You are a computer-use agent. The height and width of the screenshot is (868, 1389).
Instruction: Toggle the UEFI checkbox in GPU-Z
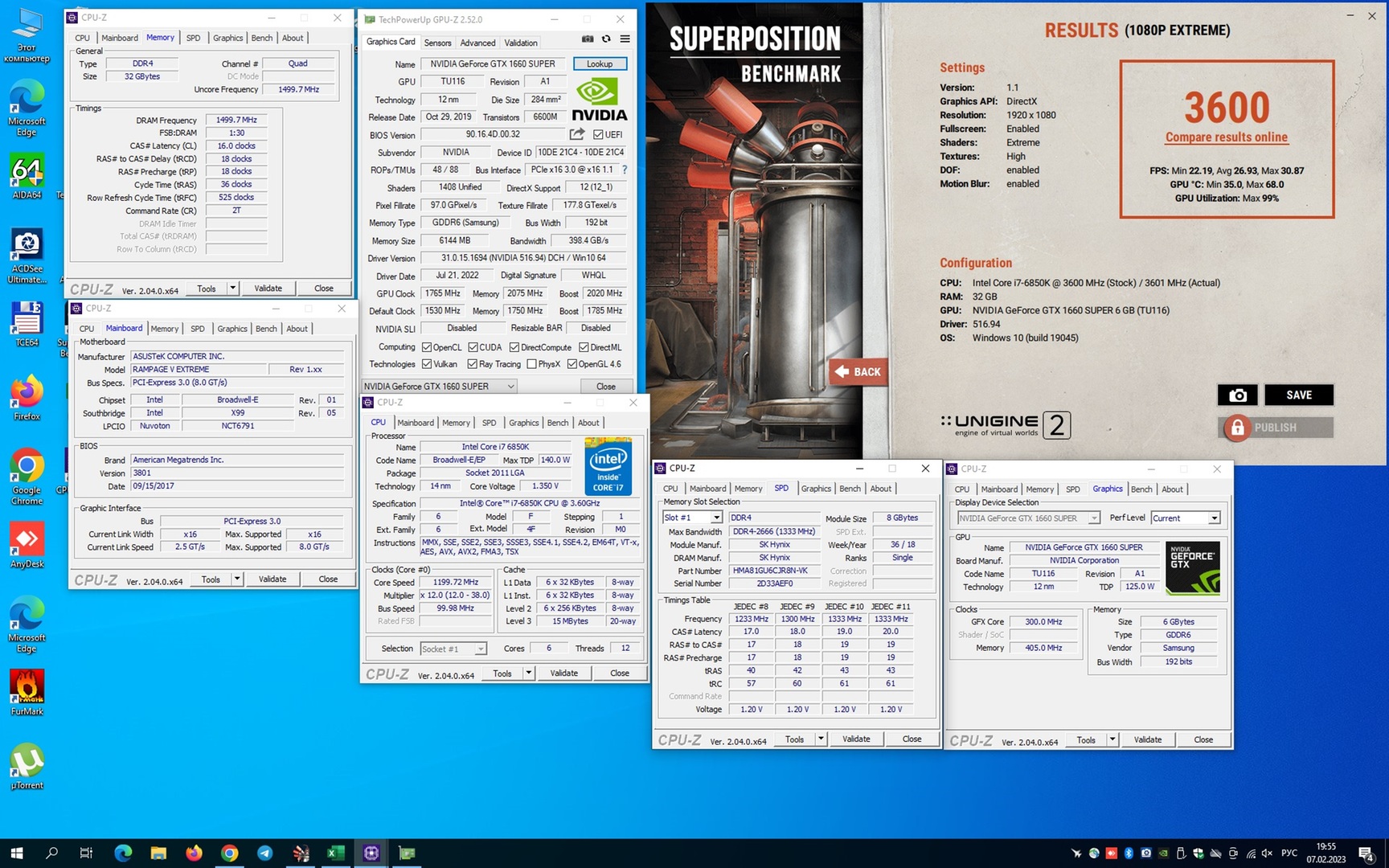[x=598, y=134]
